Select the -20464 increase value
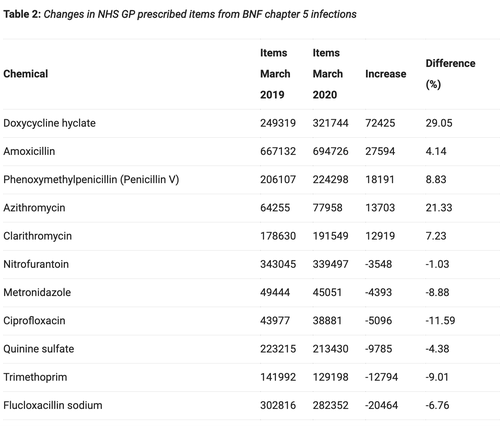This screenshot has height=426, width=500. 381,405
